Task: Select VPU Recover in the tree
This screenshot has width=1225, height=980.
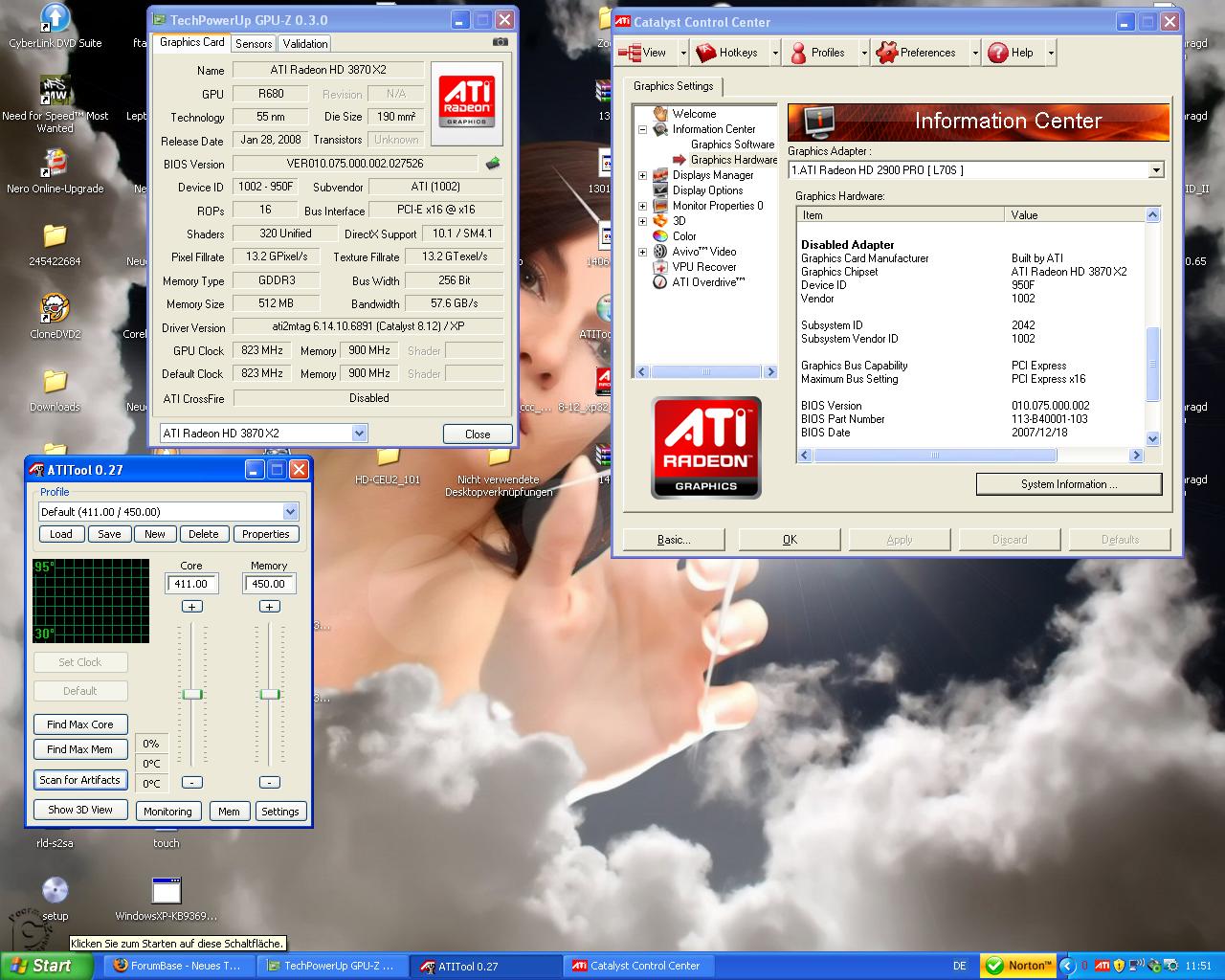Action: point(703,267)
